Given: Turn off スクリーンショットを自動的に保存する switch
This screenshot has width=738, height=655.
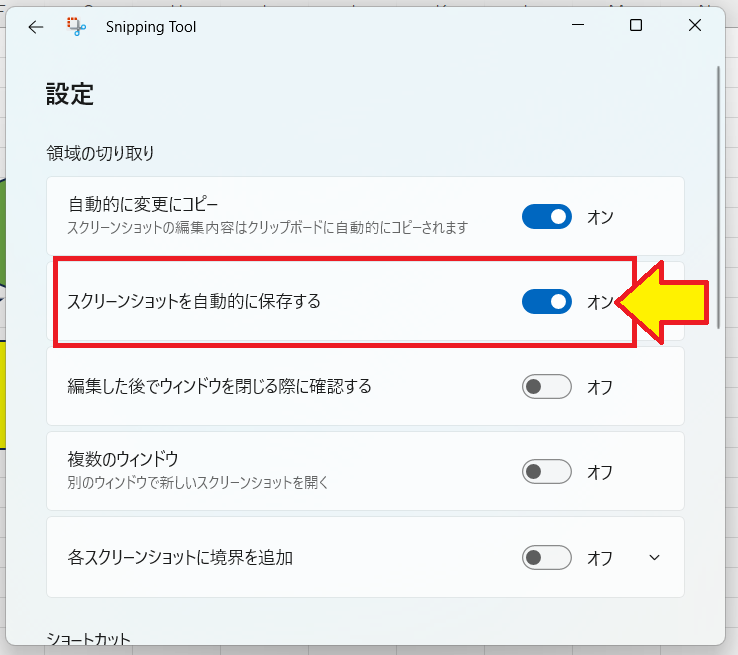Looking at the screenshot, I should (x=546, y=301).
